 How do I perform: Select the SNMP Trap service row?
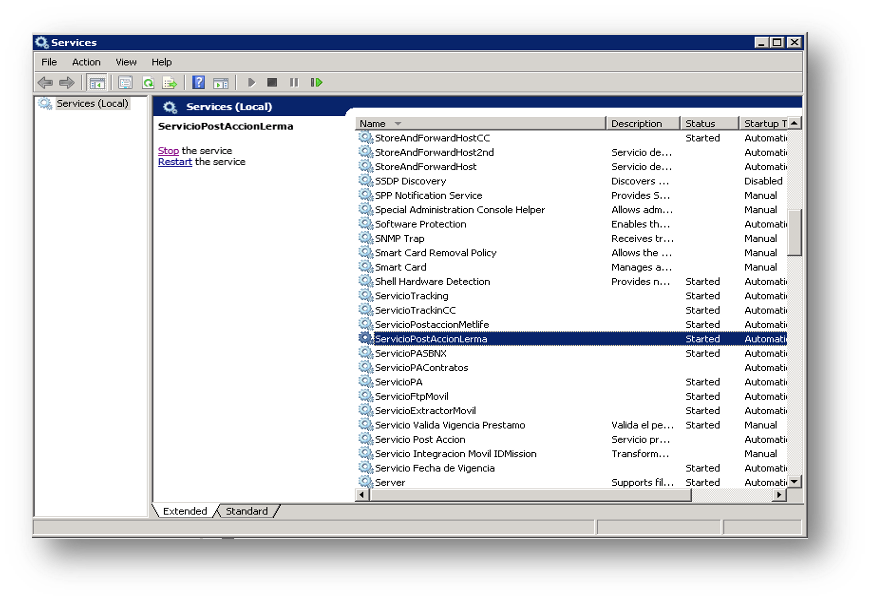click(399, 239)
